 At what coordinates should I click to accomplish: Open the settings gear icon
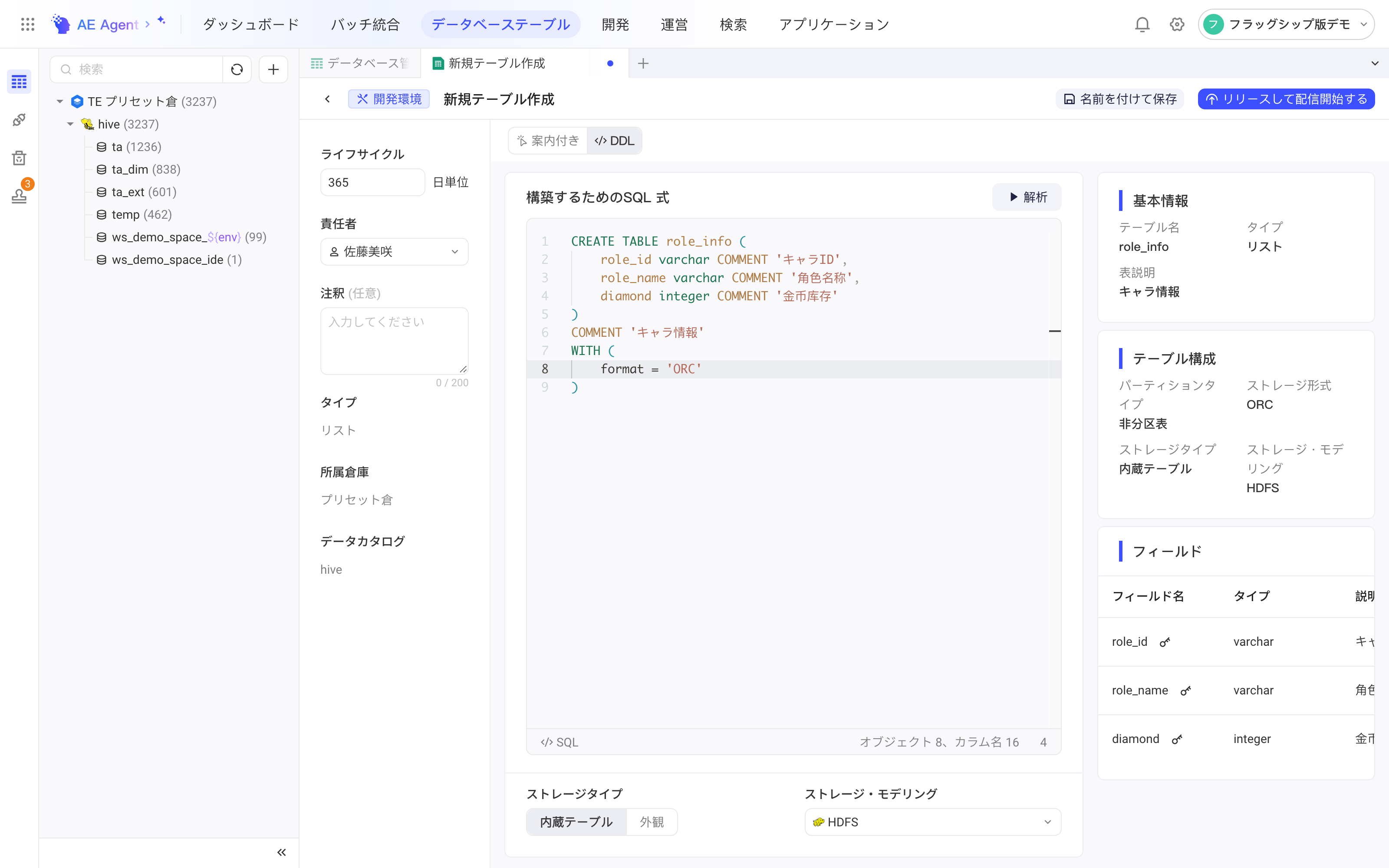[x=1177, y=24]
